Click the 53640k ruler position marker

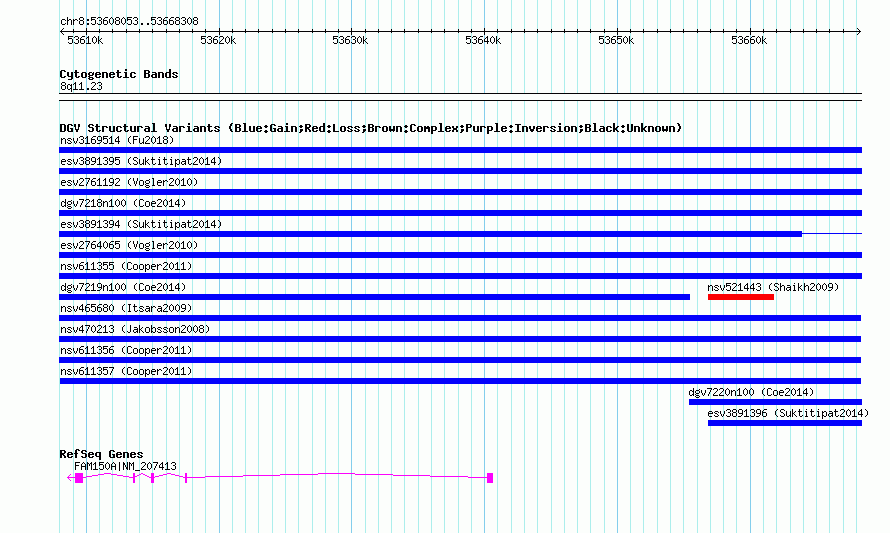click(x=483, y=41)
